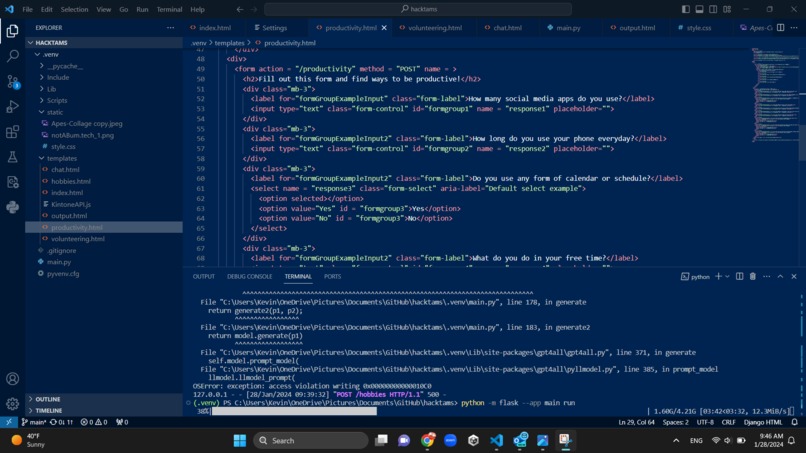
Task: Open the Python extension view
Action: tap(12, 207)
